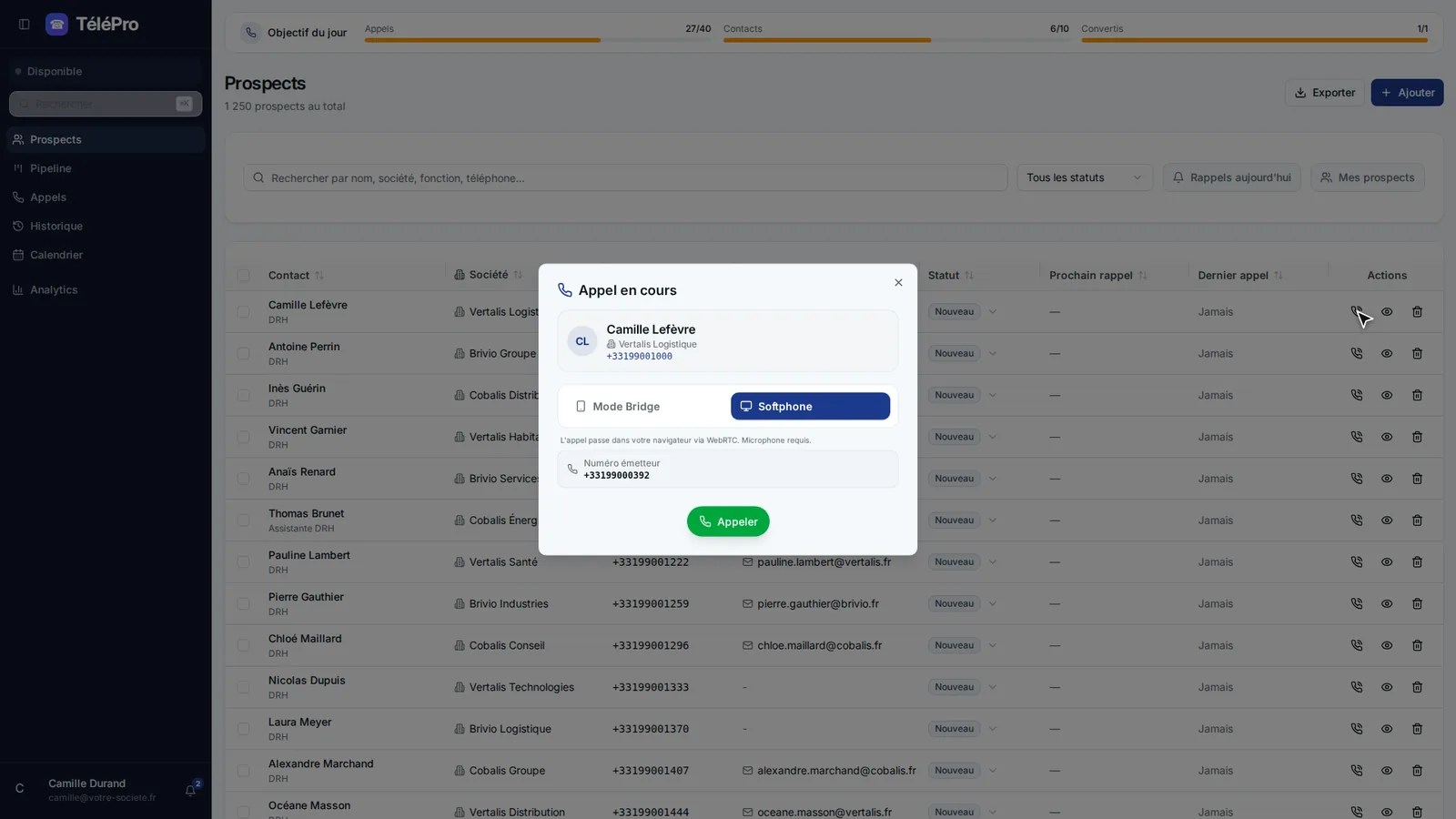Image resolution: width=1456 pixels, height=819 pixels.
Task: Expand status chevron for Camille Lefèvre
Action: (993, 311)
